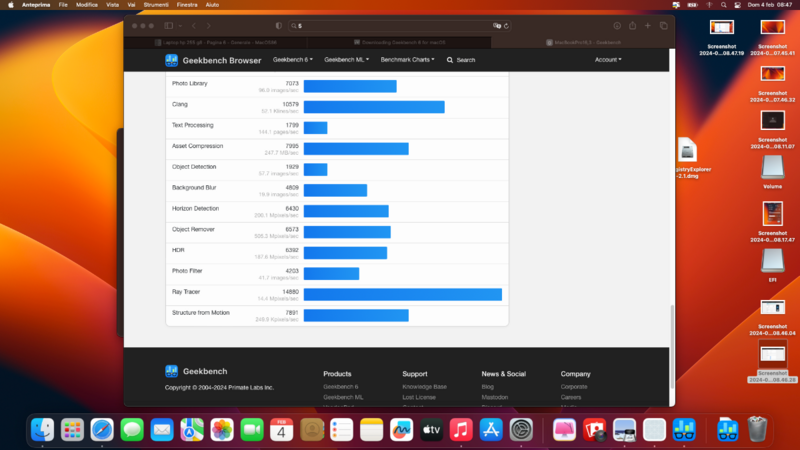This screenshot has height=450, width=800.
Task: Open the Geekbench app in the dock
Action: click(684, 430)
